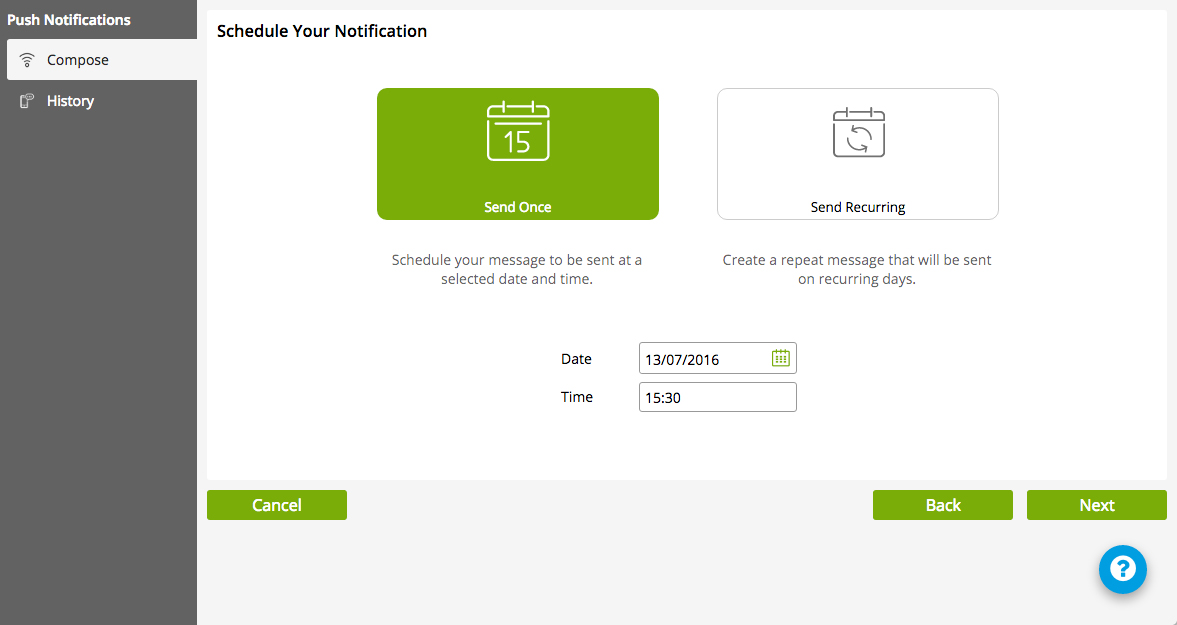Click the Push Notifications sidebar header
Screen dimensions: 1177x625
[69, 20]
